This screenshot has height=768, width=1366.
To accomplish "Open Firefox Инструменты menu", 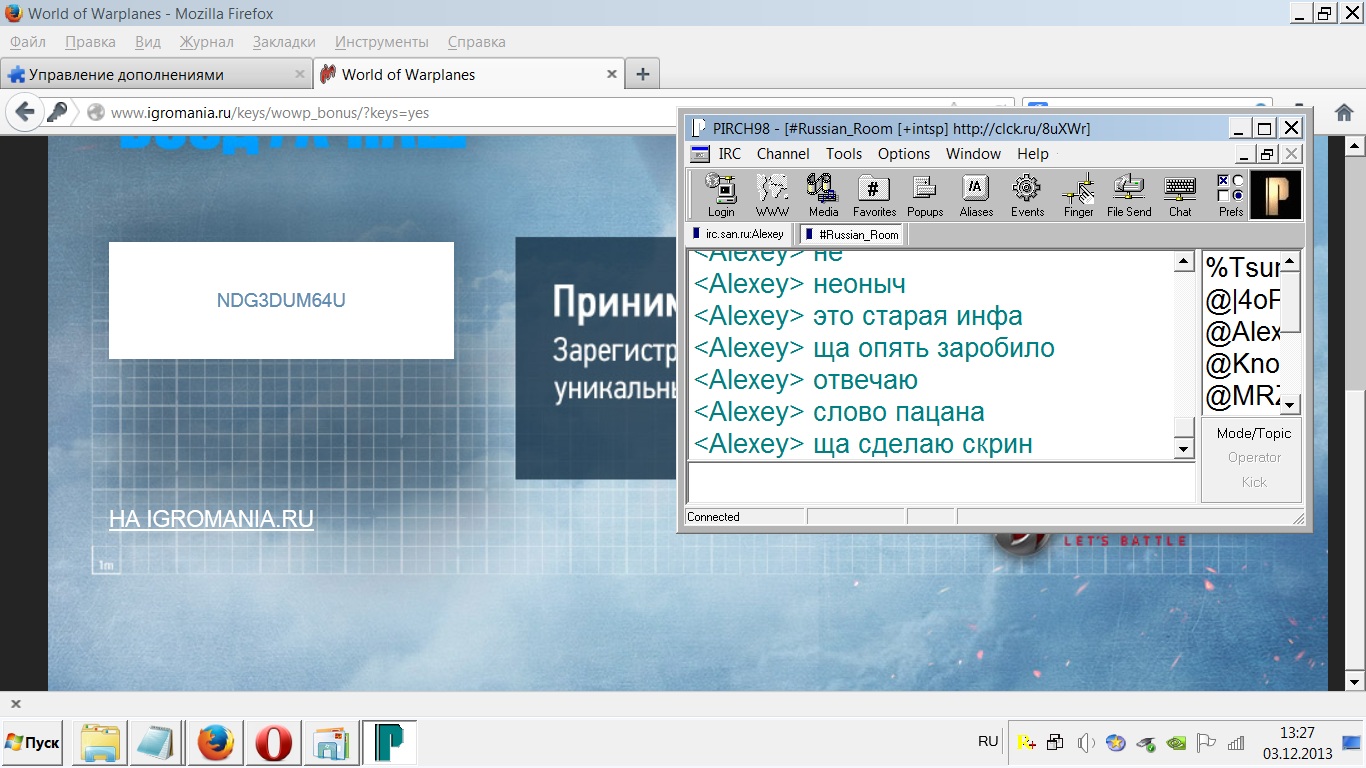I will (x=382, y=42).
